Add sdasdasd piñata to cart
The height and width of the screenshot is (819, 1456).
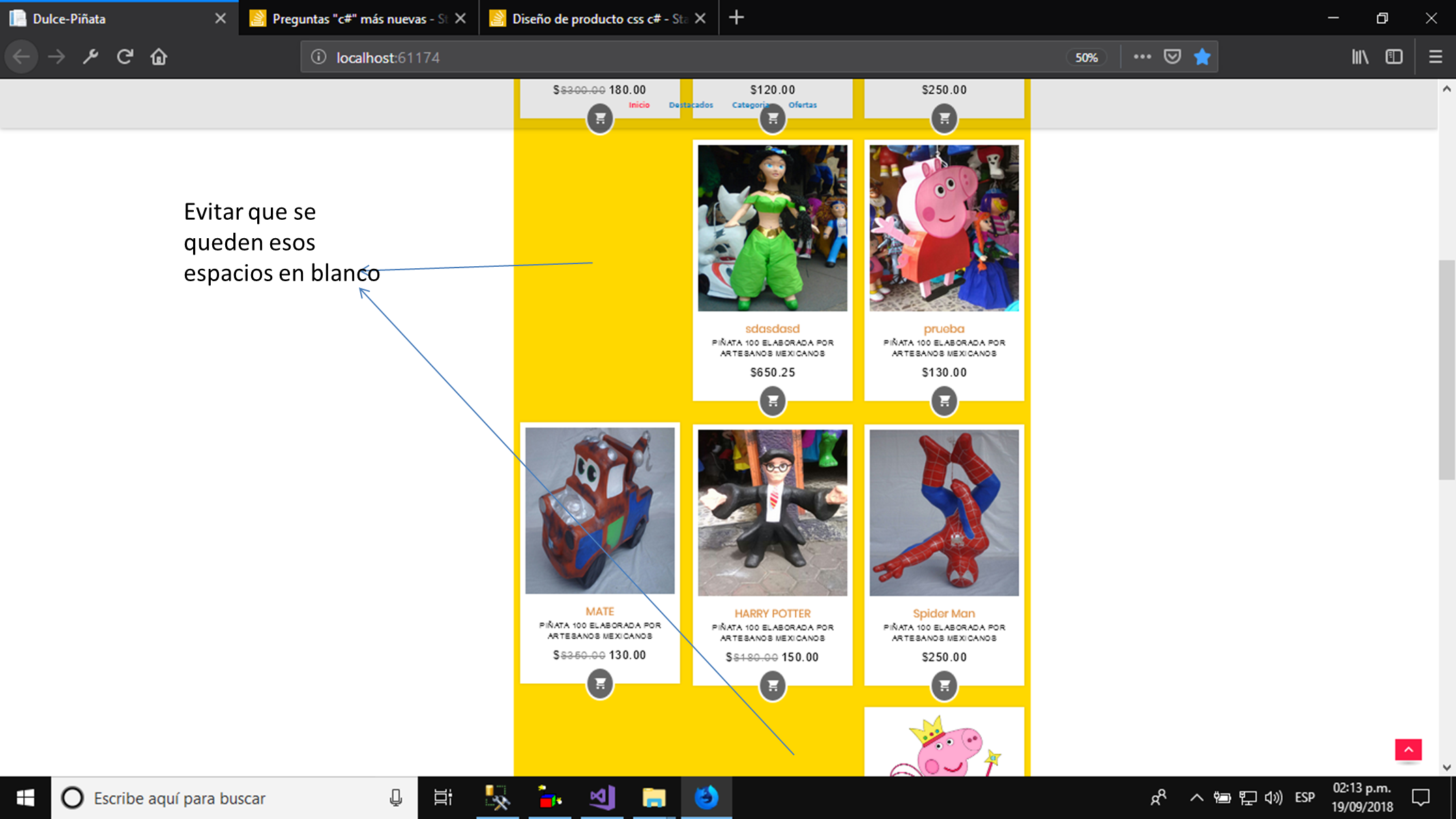point(772,401)
